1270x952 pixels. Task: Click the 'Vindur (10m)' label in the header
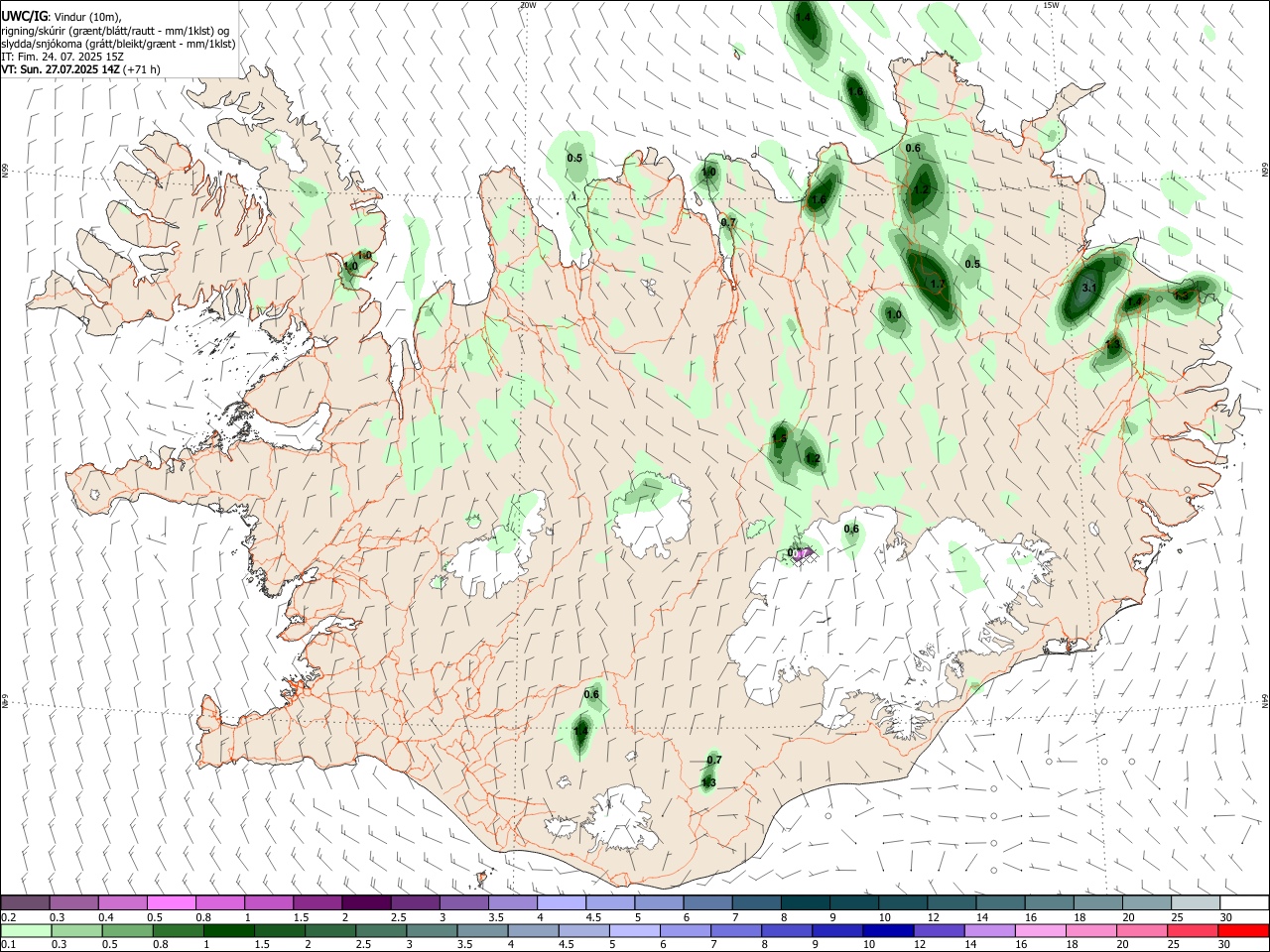click(x=86, y=17)
